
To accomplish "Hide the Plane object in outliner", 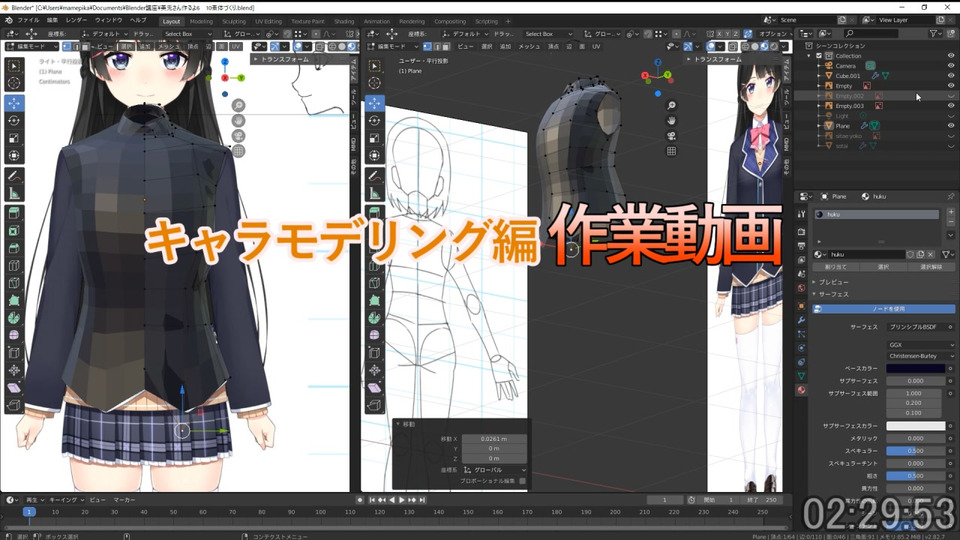I will point(951,126).
